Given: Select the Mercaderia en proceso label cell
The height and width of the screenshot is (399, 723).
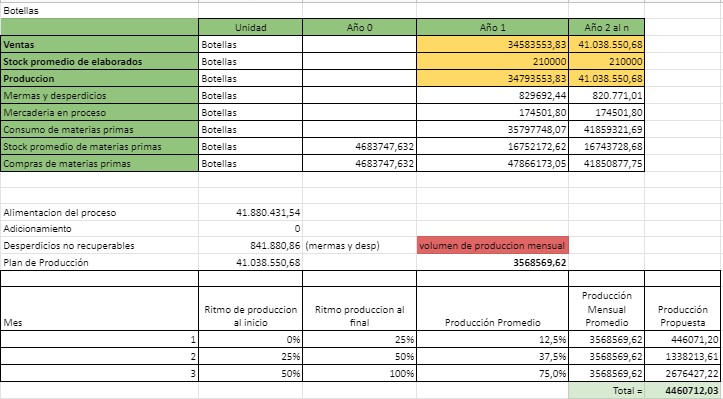Looking at the screenshot, I should (99, 113).
